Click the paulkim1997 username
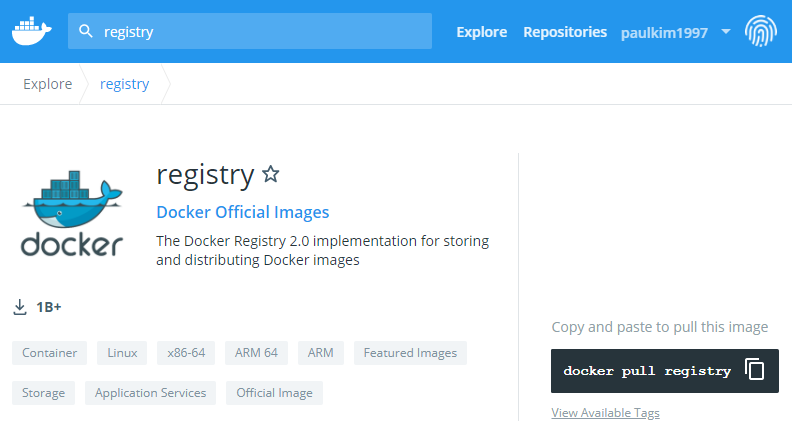The width and height of the screenshot is (792, 438). pyautogui.click(x=664, y=33)
